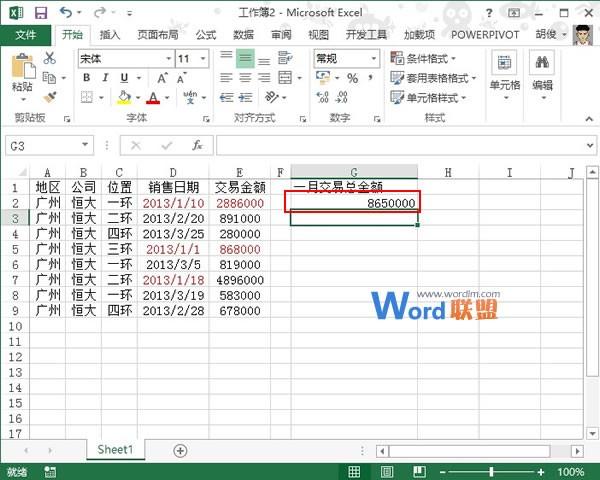The height and width of the screenshot is (480, 600).
Task: Click inside the formula bar input
Action: 400,145
